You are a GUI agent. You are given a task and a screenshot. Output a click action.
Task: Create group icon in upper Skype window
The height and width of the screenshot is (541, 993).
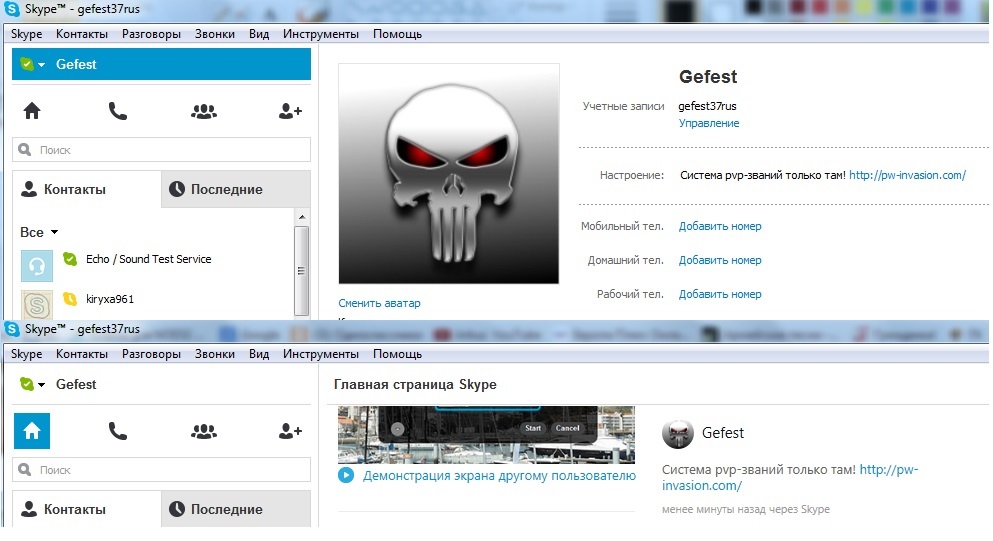pyautogui.click(x=204, y=111)
